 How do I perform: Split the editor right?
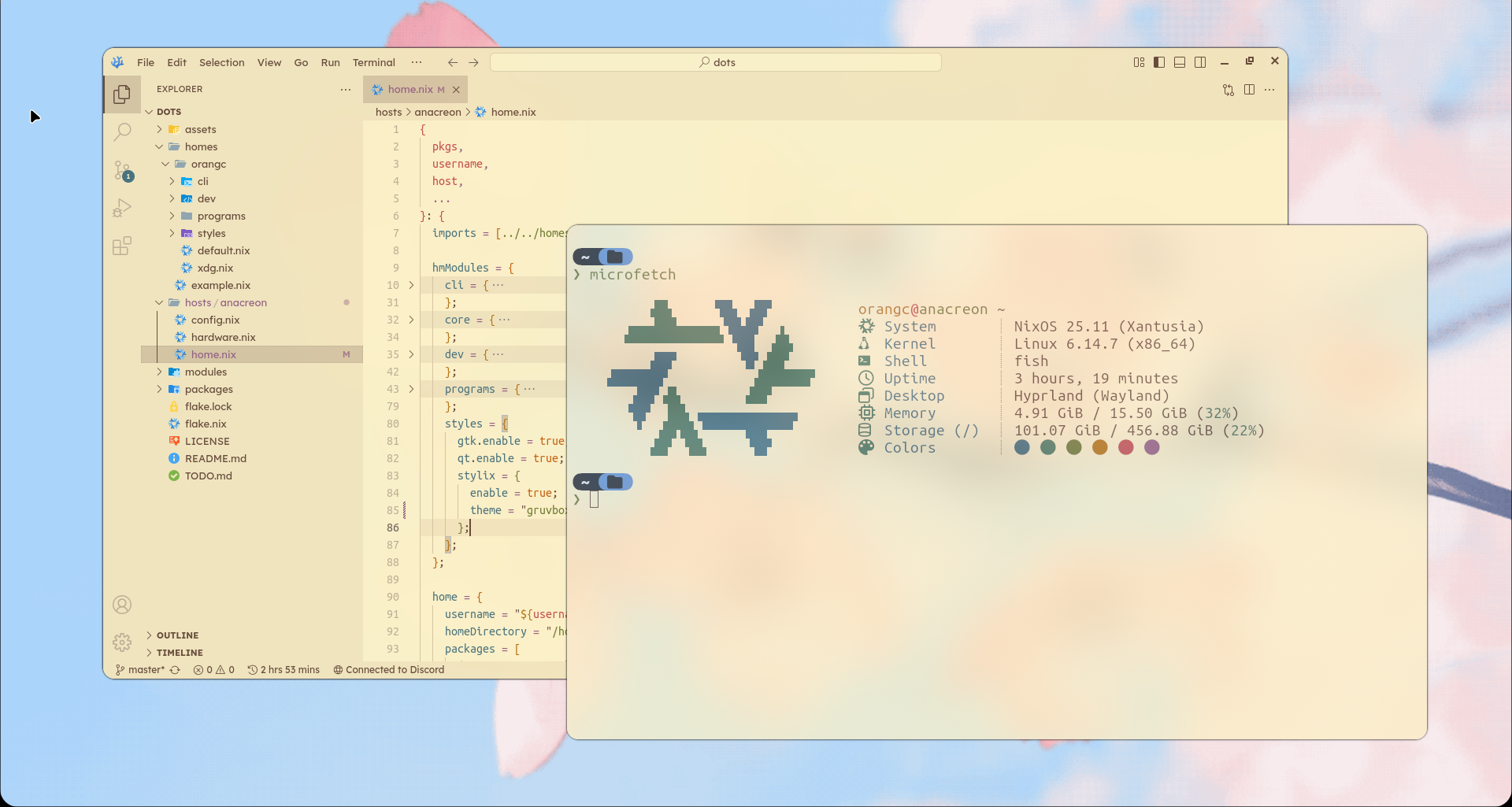[x=1249, y=90]
